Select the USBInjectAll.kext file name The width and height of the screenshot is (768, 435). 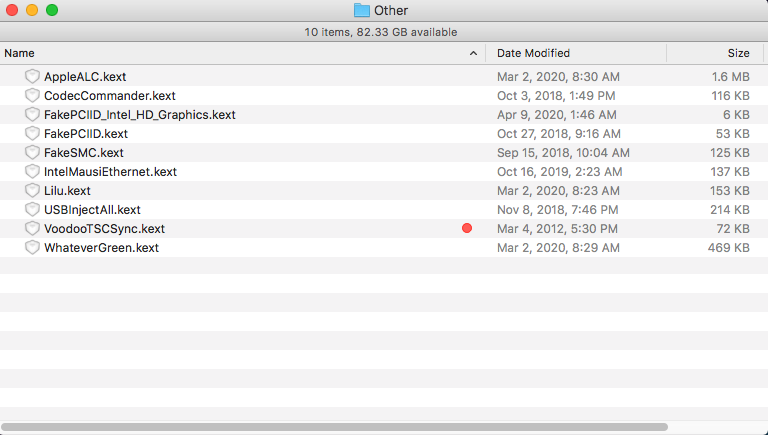[x=92, y=210]
